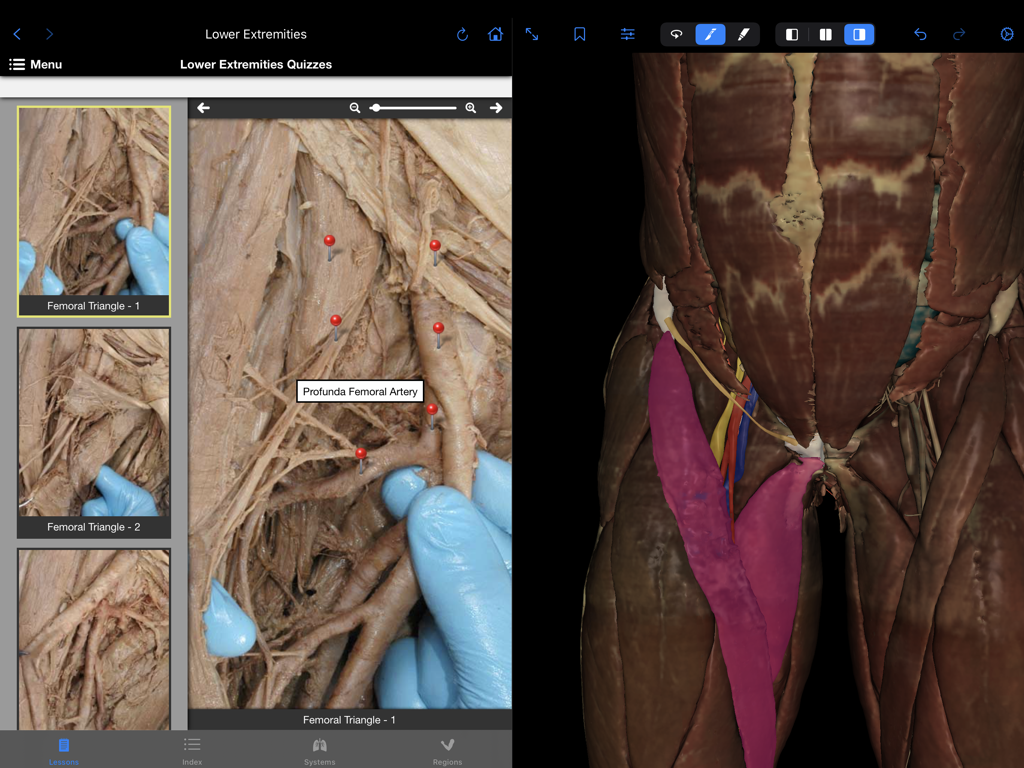Open the display settings sliders panel
The width and height of the screenshot is (1024, 768).
pos(627,33)
